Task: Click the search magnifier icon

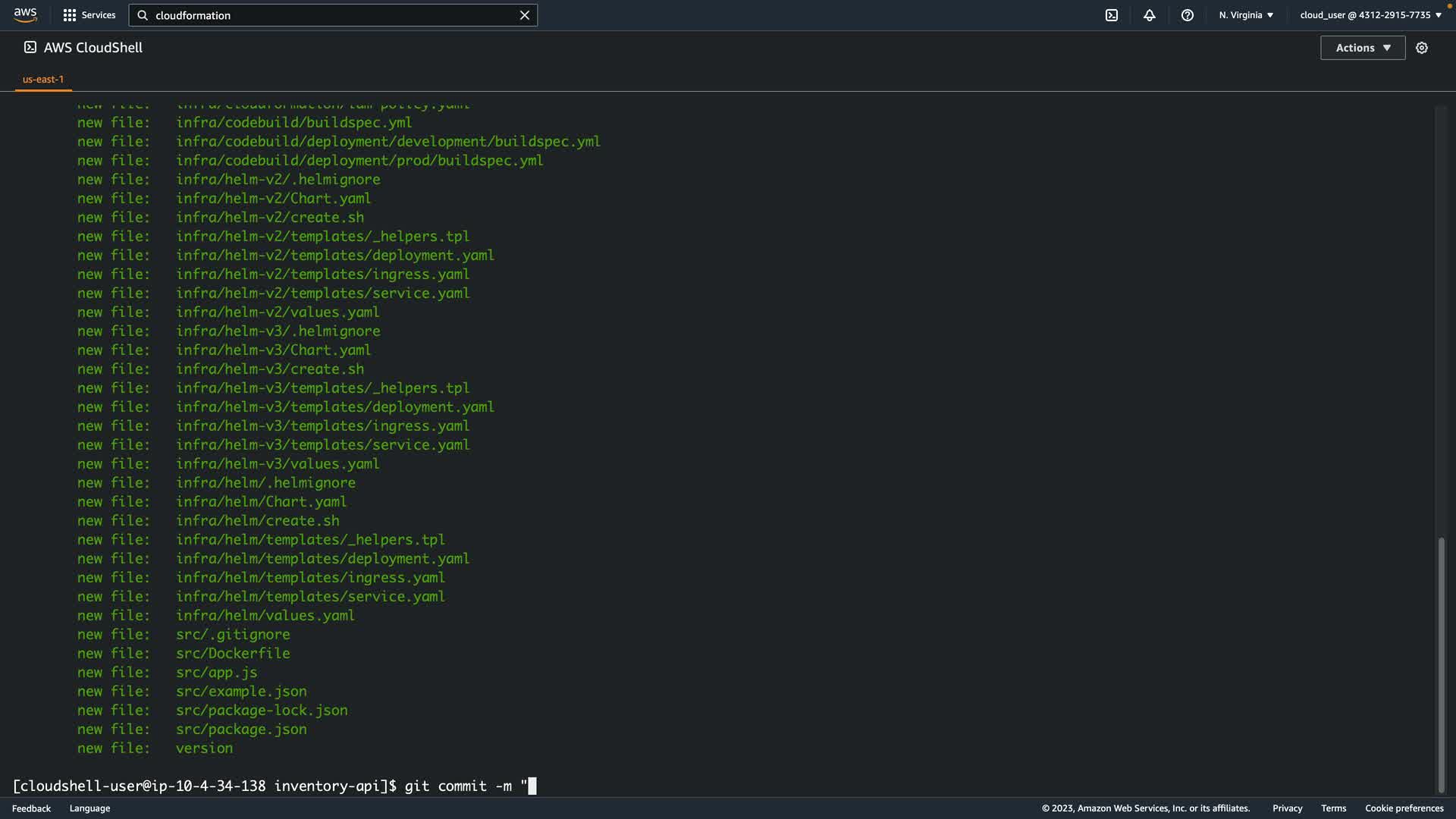Action: [x=143, y=15]
